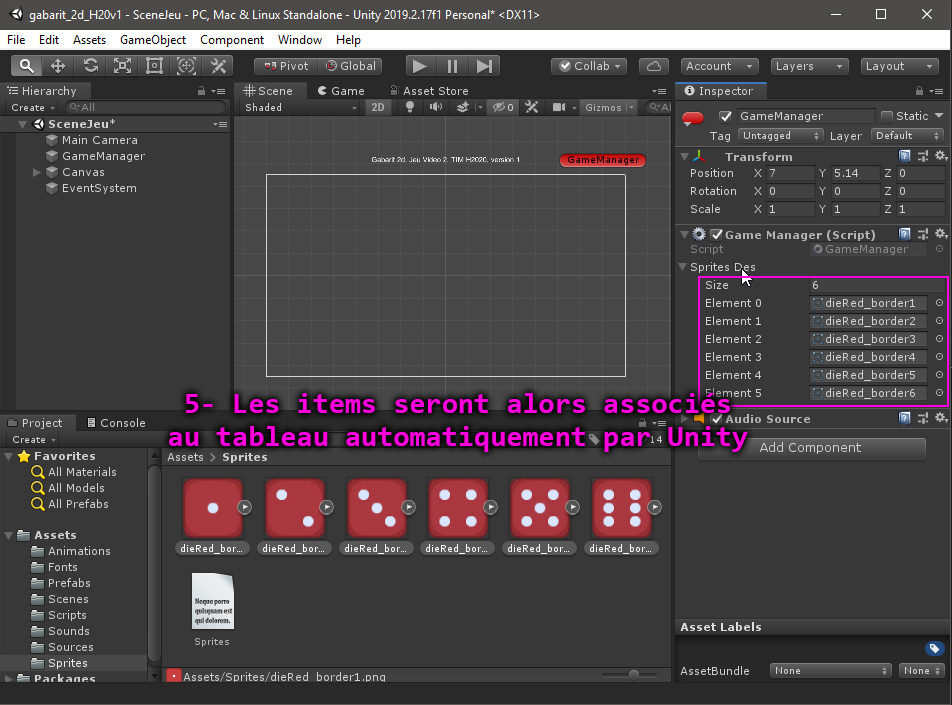952x705 pixels.
Task: Select the Rotate tool
Action: pyautogui.click(x=90, y=66)
